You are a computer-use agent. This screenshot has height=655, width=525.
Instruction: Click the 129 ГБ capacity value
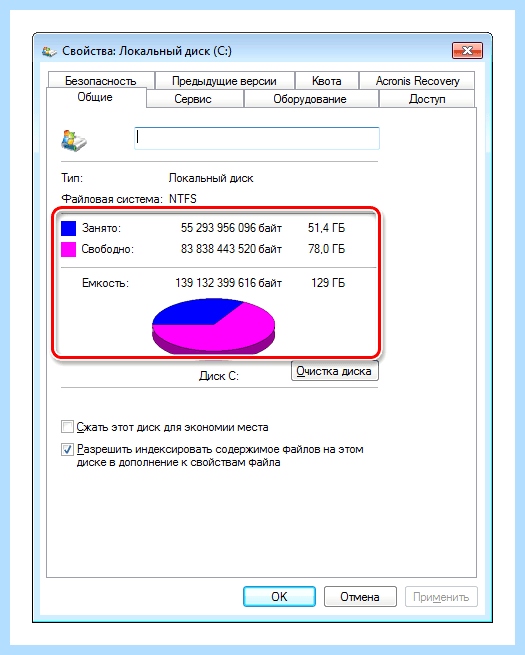pyautogui.click(x=328, y=283)
